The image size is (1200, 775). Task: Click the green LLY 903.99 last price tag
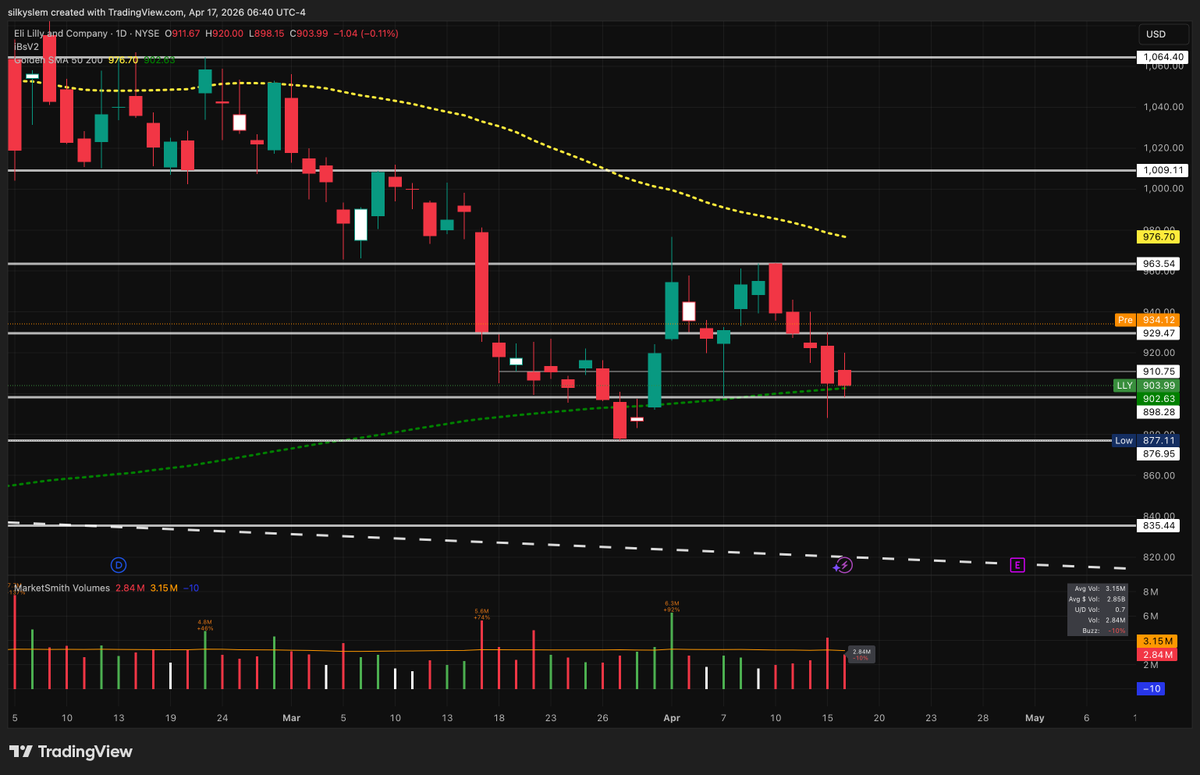pyautogui.click(x=1147, y=385)
